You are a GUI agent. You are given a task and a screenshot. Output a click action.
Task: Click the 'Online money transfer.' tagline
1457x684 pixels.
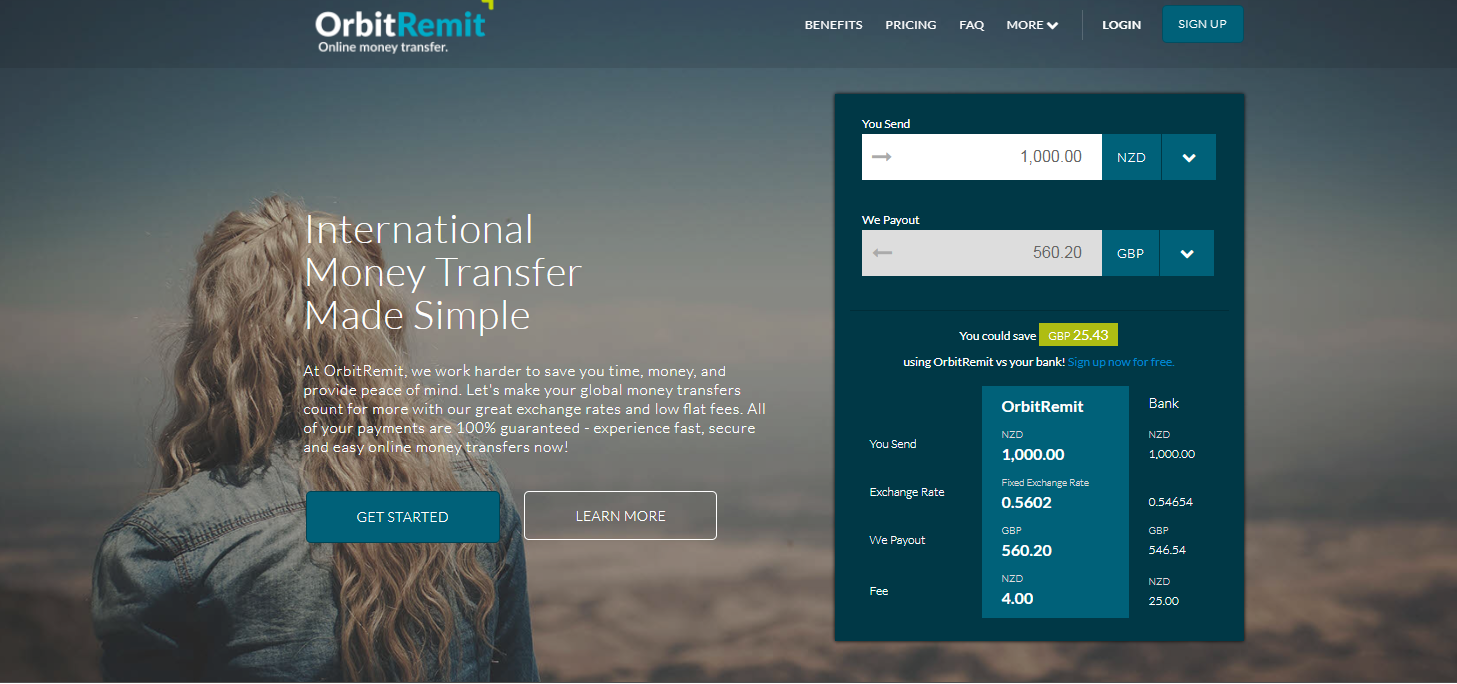tap(382, 47)
